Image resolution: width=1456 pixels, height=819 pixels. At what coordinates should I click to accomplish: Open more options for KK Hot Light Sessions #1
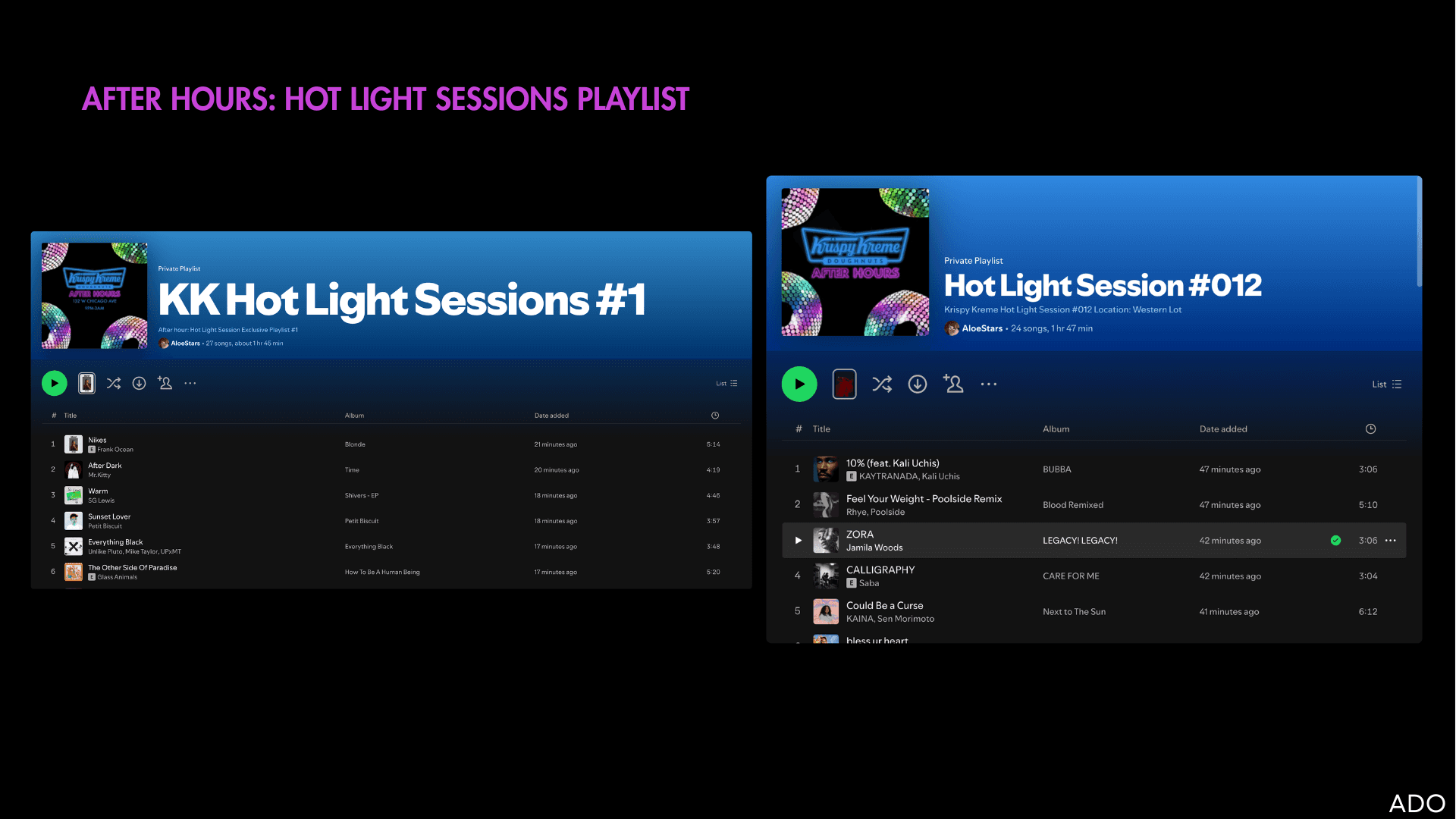pos(190,384)
